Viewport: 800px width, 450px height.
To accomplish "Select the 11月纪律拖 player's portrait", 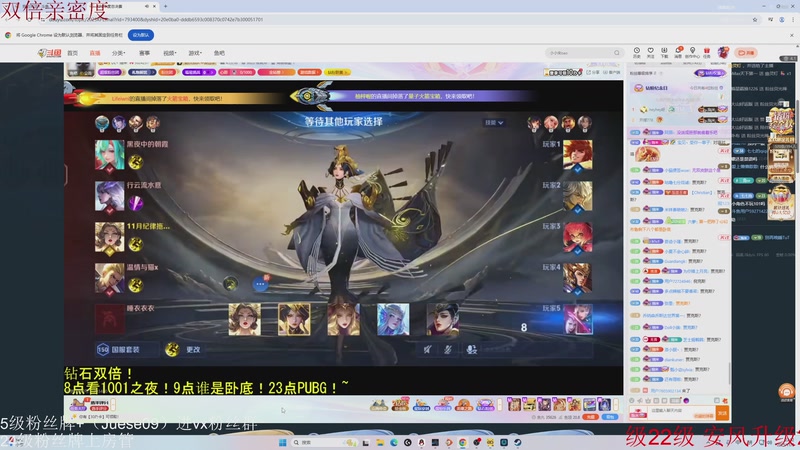I will pyautogui.click(x=109, y=237).
